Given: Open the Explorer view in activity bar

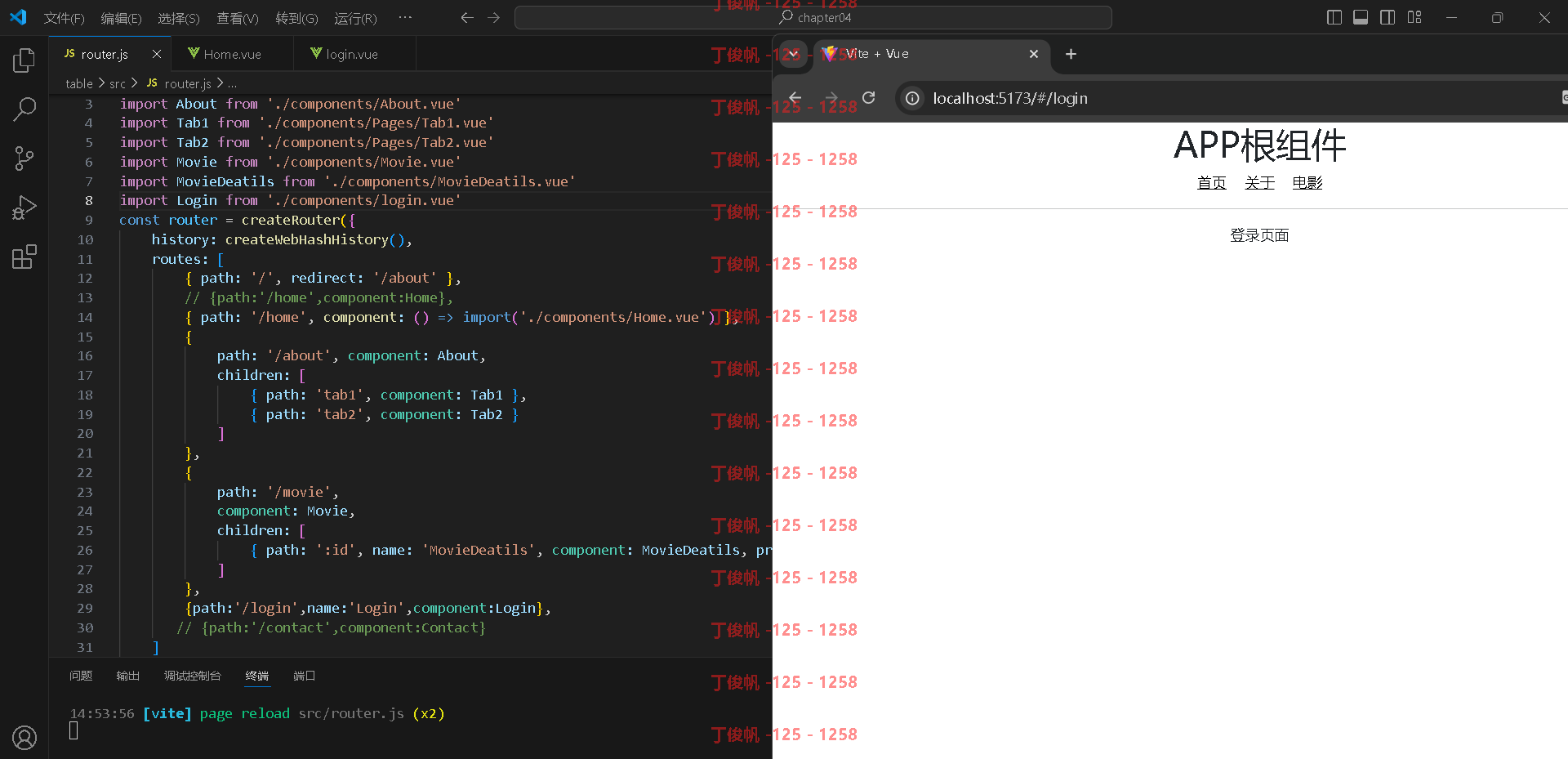Looking at the screenshot, I should 24,60.
